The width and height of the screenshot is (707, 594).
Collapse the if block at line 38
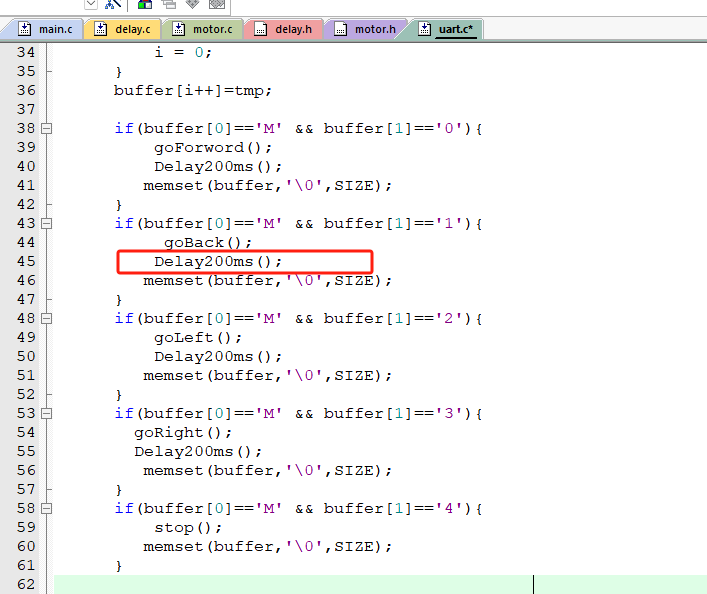[x=46, y=129]
